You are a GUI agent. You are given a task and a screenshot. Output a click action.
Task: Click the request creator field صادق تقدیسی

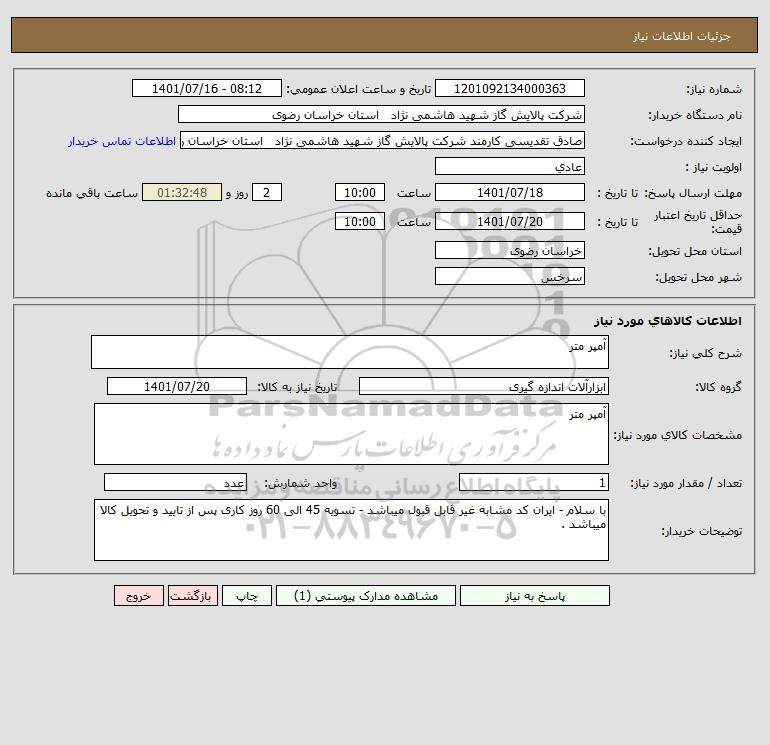(x=383, y=140)
